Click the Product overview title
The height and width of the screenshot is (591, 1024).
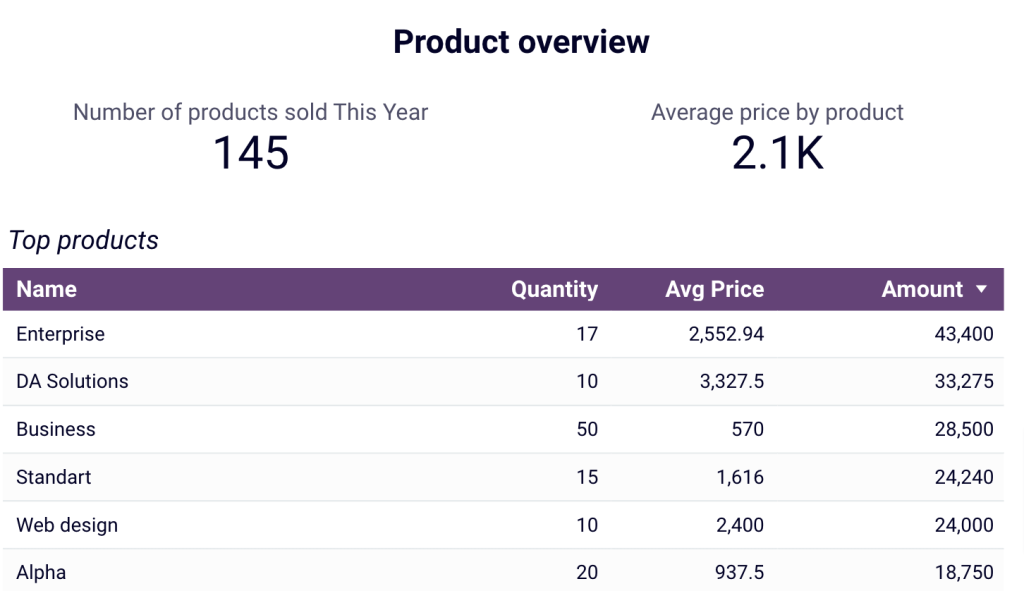pos(521,41)
